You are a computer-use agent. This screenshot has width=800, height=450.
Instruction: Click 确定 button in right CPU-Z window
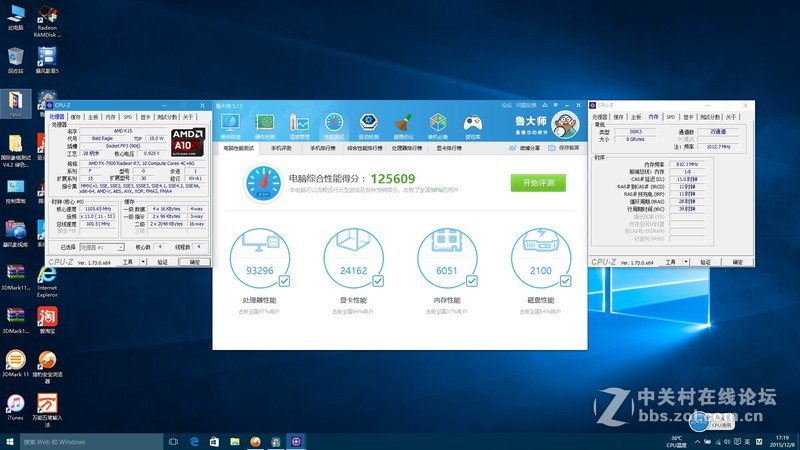[x=738, y=262]
